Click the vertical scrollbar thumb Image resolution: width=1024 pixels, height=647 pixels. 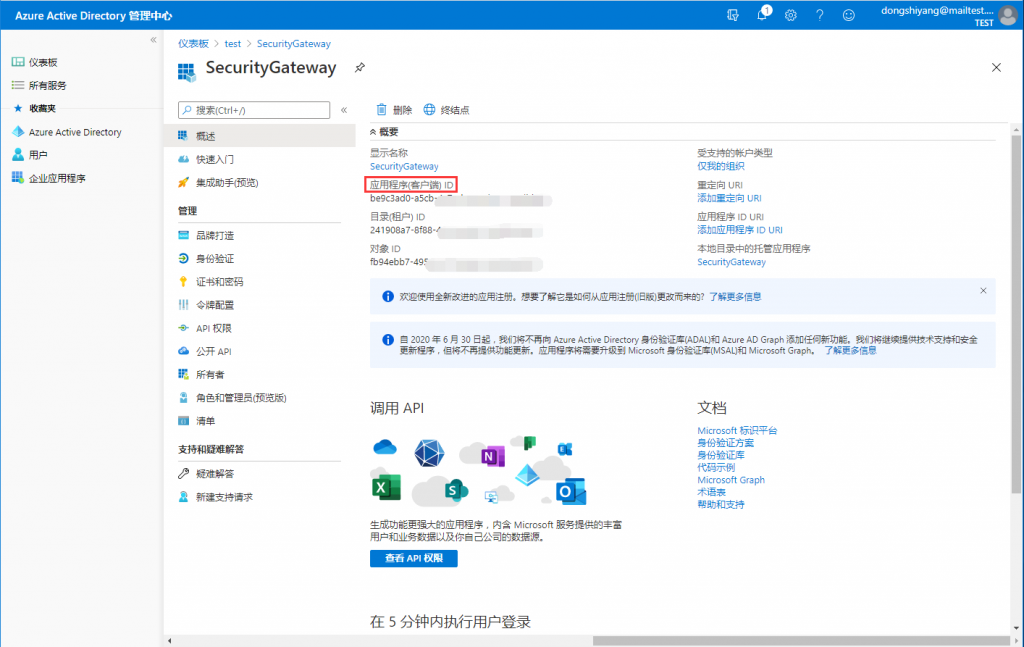(1016, 313)
